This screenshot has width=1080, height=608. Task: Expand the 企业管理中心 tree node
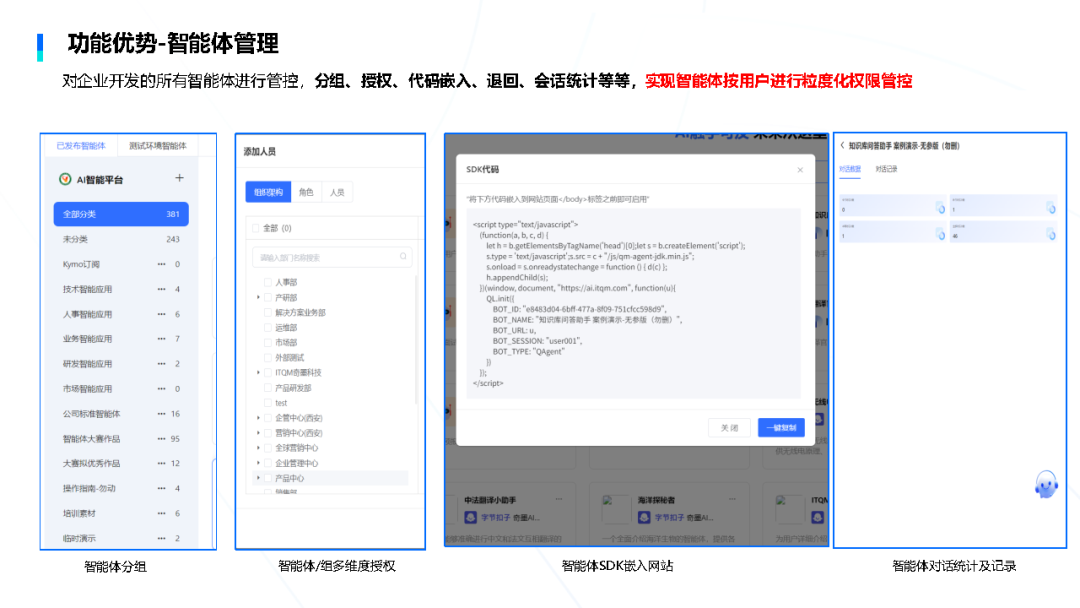pos(258,463)
